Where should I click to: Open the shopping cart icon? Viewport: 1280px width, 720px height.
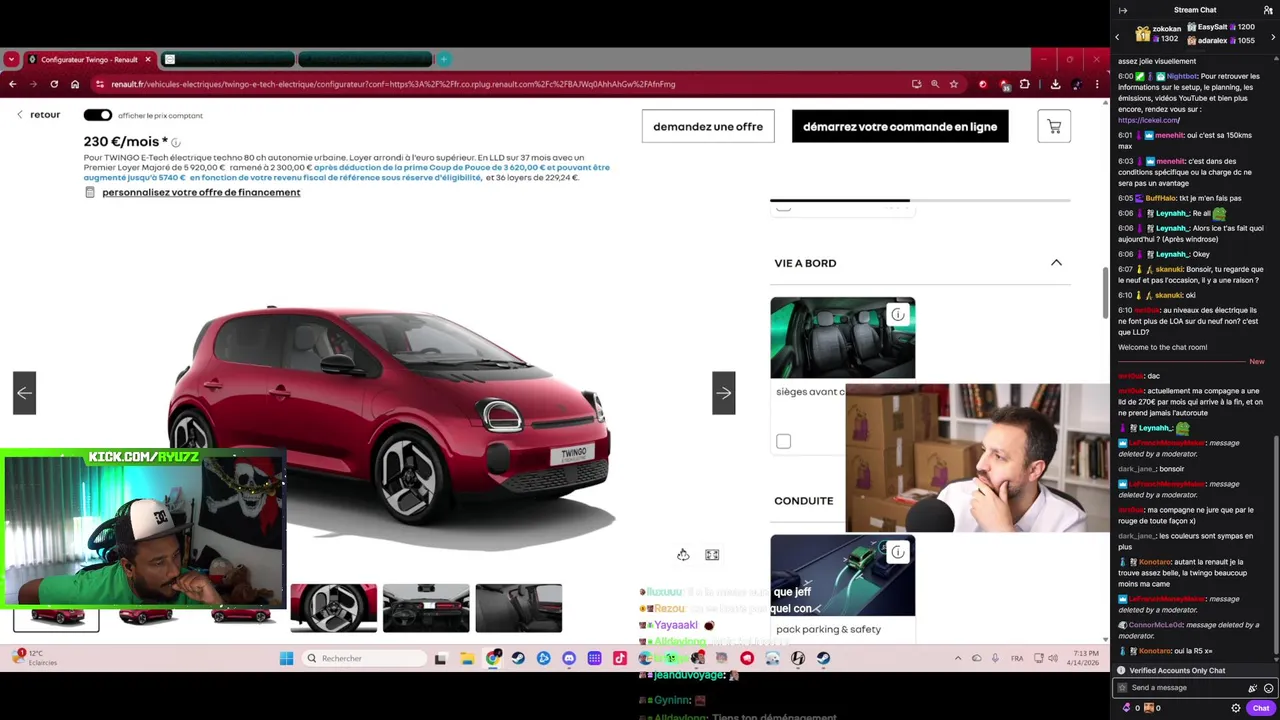click(x=1054, y=127)
